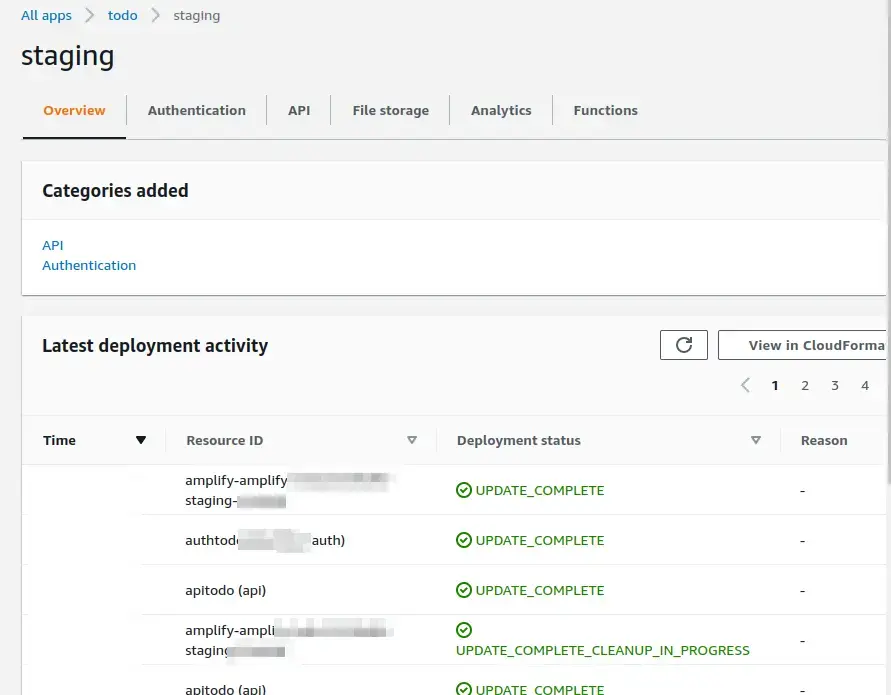Go to page 3 of deployment activity

(835, 385)
